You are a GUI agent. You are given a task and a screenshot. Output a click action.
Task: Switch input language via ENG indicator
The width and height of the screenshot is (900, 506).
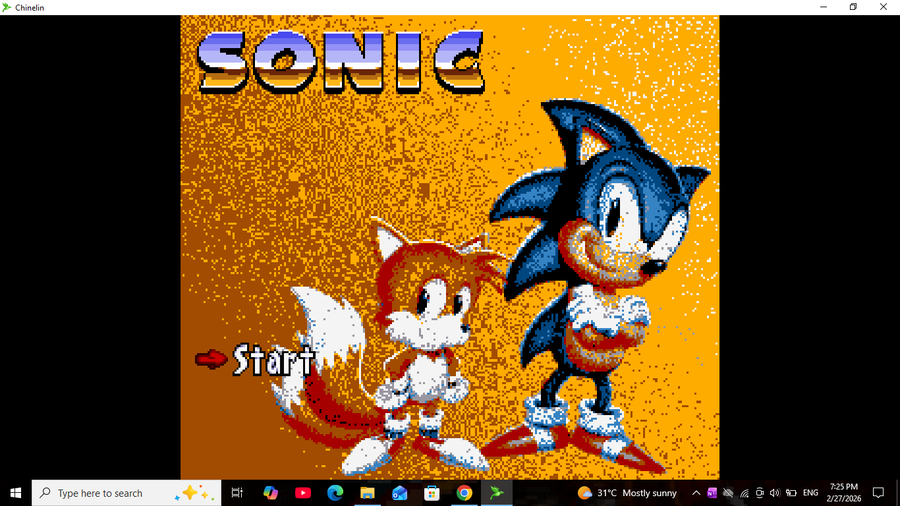(810, 493)
